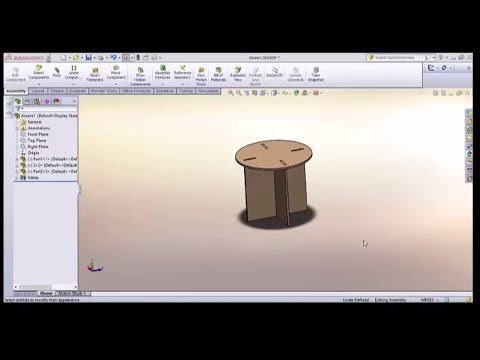Click the 'Editing Assembly' status text
The width and height of the screenshot is (480, 360).
click(x=390, y=300)
